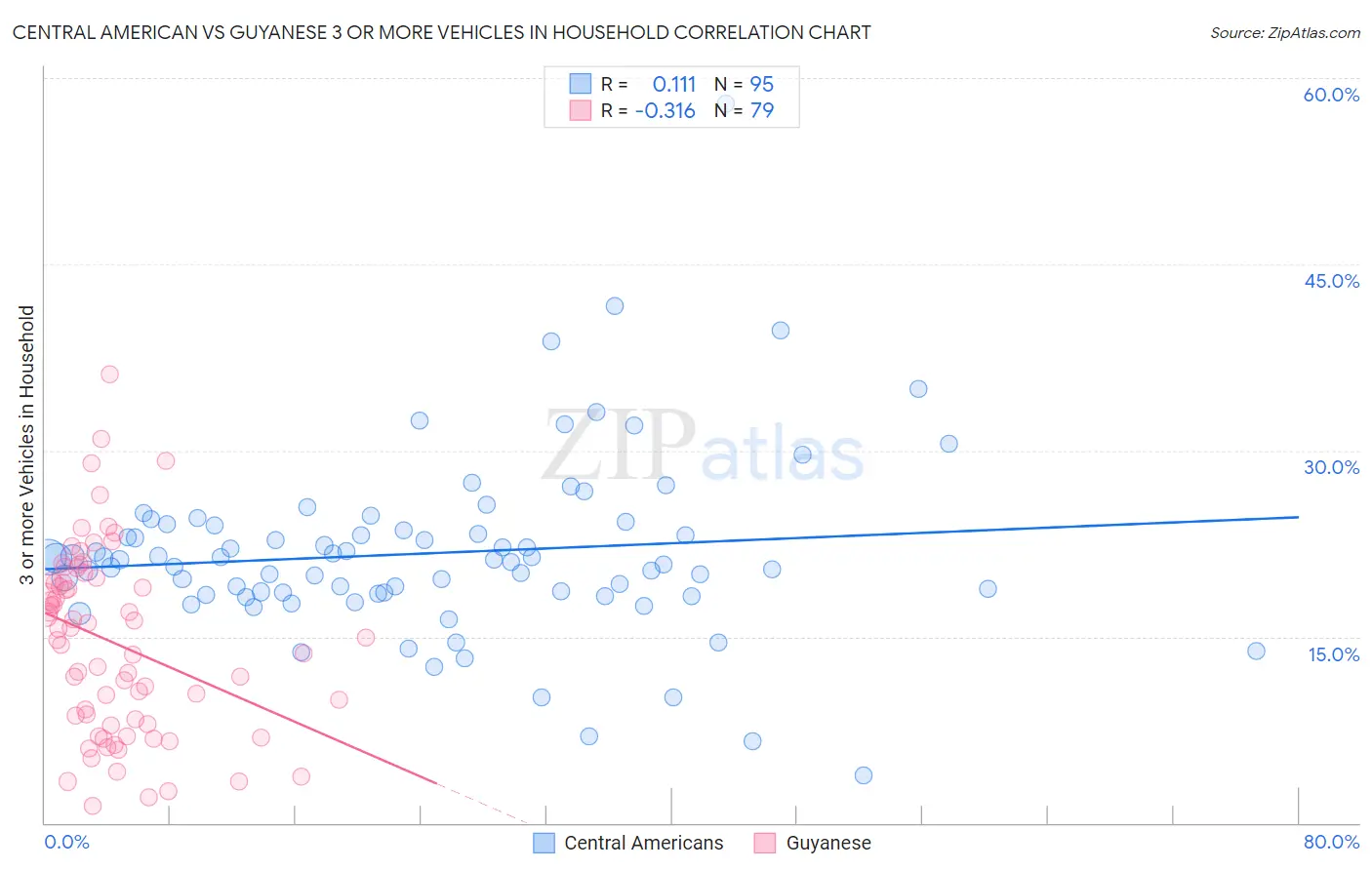The width and height of the screenshot is (1372, 870).
Task: Click the 15.0% y-axis label
Action: click(x=1333, y=654)
